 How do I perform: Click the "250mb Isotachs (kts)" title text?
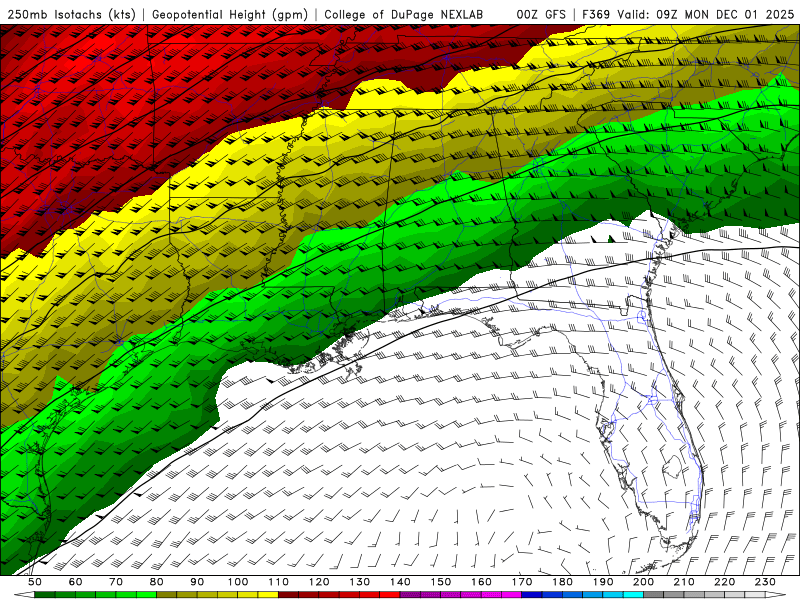click(x=72, y=15)
